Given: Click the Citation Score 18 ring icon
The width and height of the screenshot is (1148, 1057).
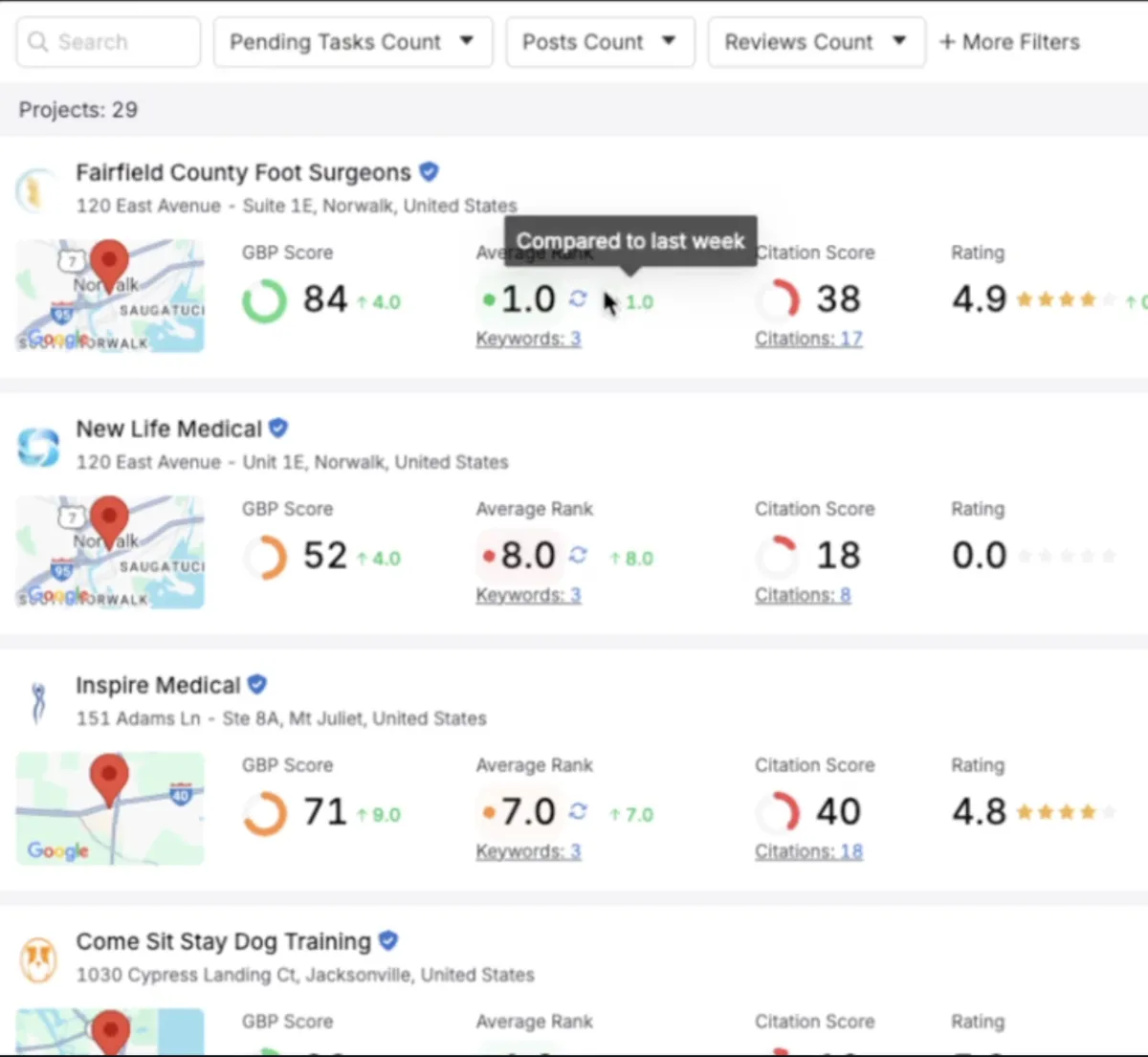Looking at the screenshot, I should (778, 557).
